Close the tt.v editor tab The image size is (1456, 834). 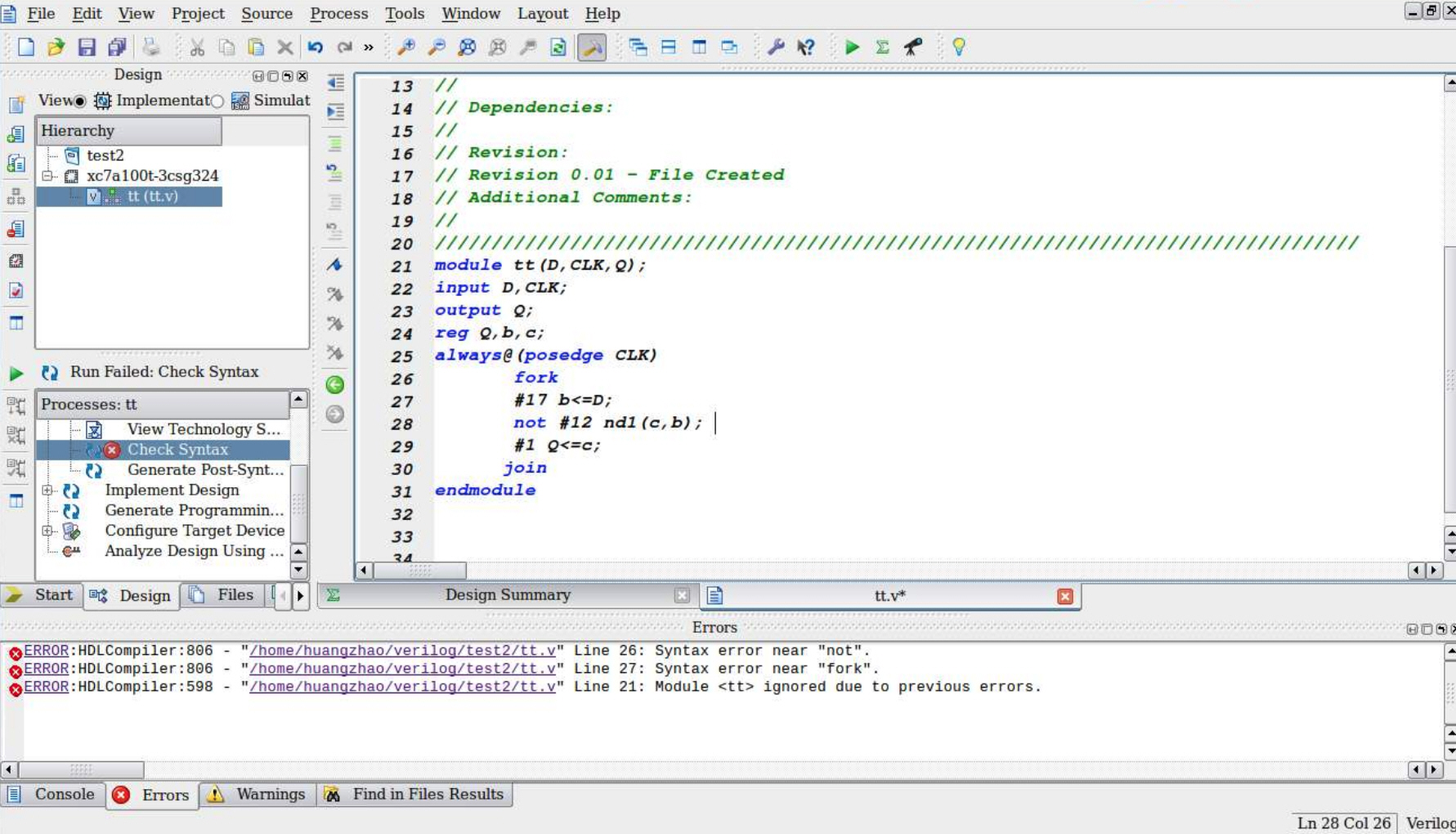1064,596
